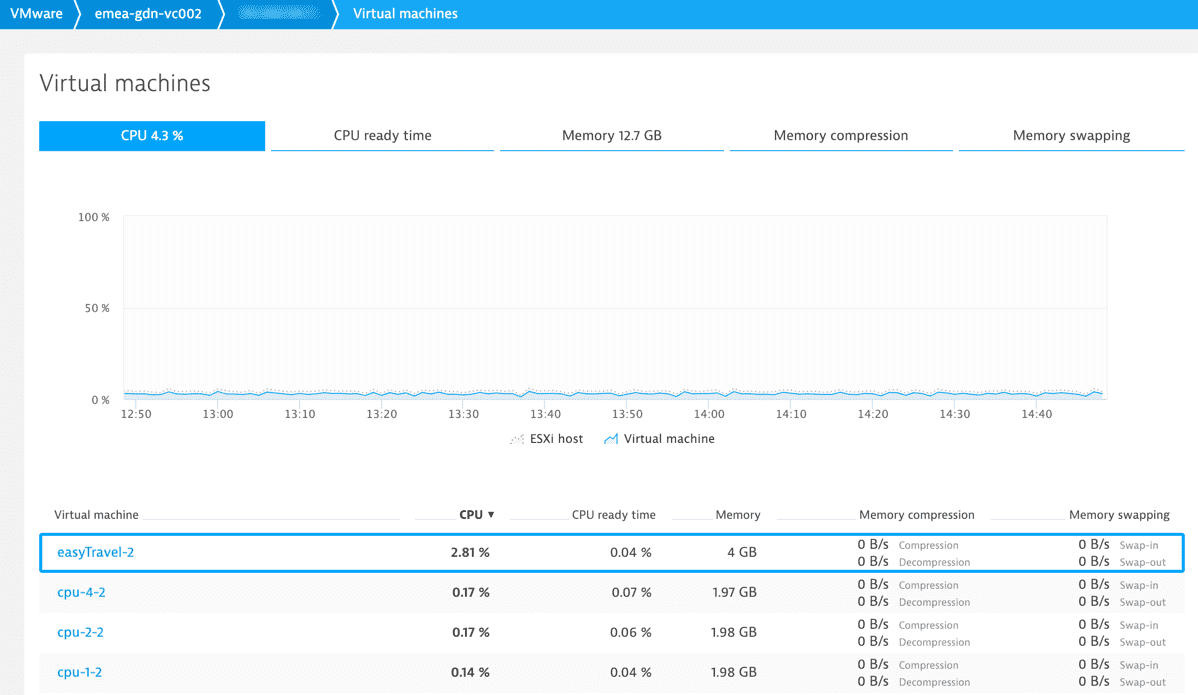Click the blurred host breadcrumb item
The height and width of the screenshot is (695, 1198).
point(278,14)
